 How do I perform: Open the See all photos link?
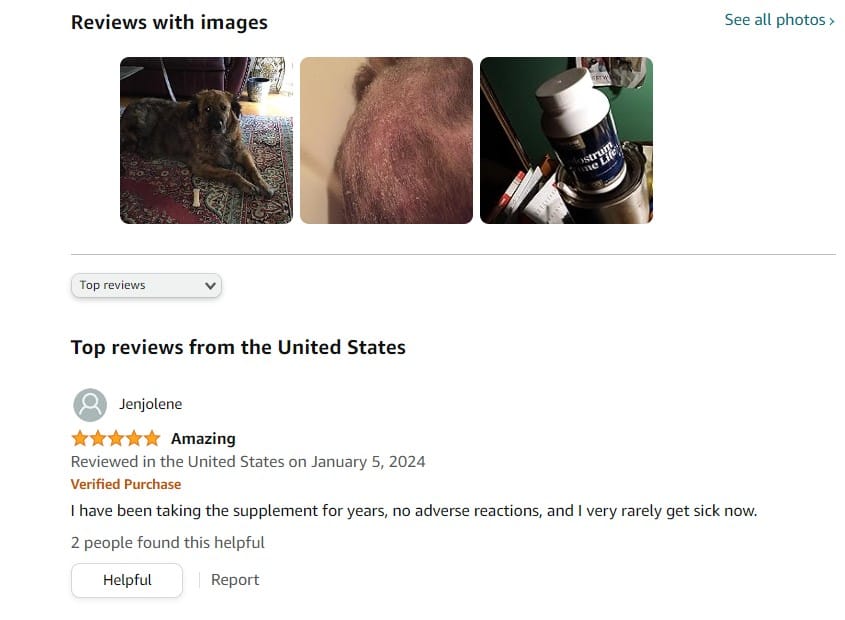(x=779, y=20)
